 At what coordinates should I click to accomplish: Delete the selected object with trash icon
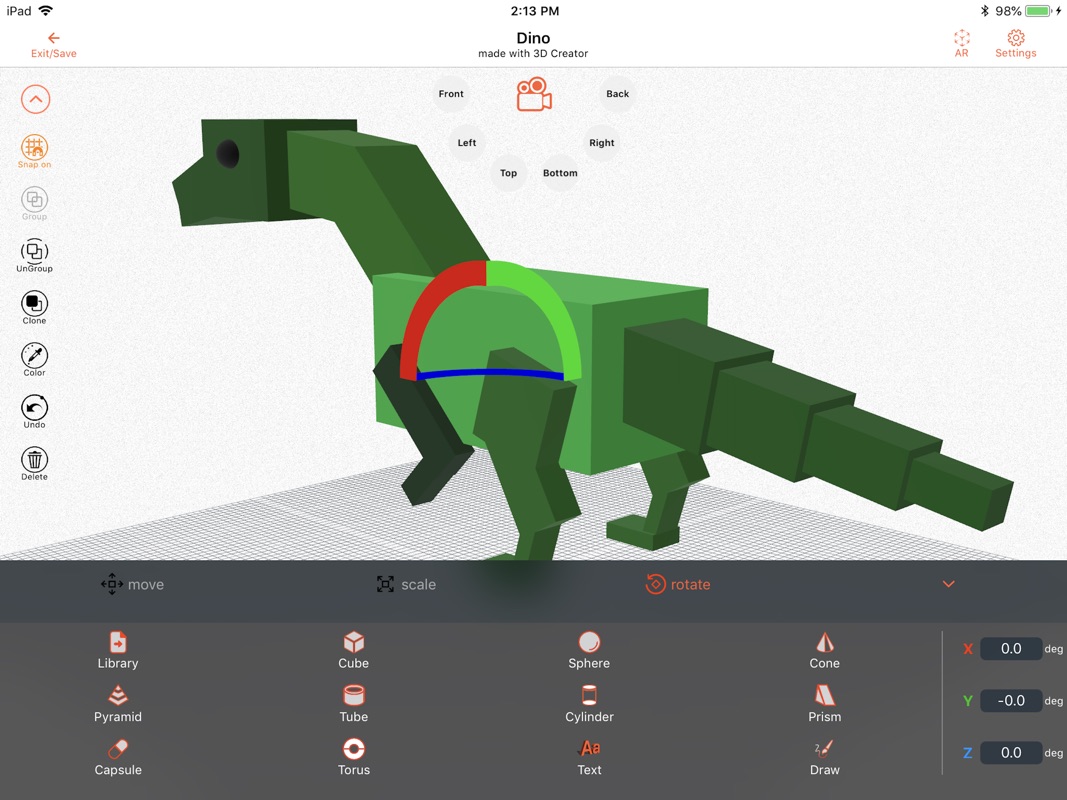click(35, 464)
